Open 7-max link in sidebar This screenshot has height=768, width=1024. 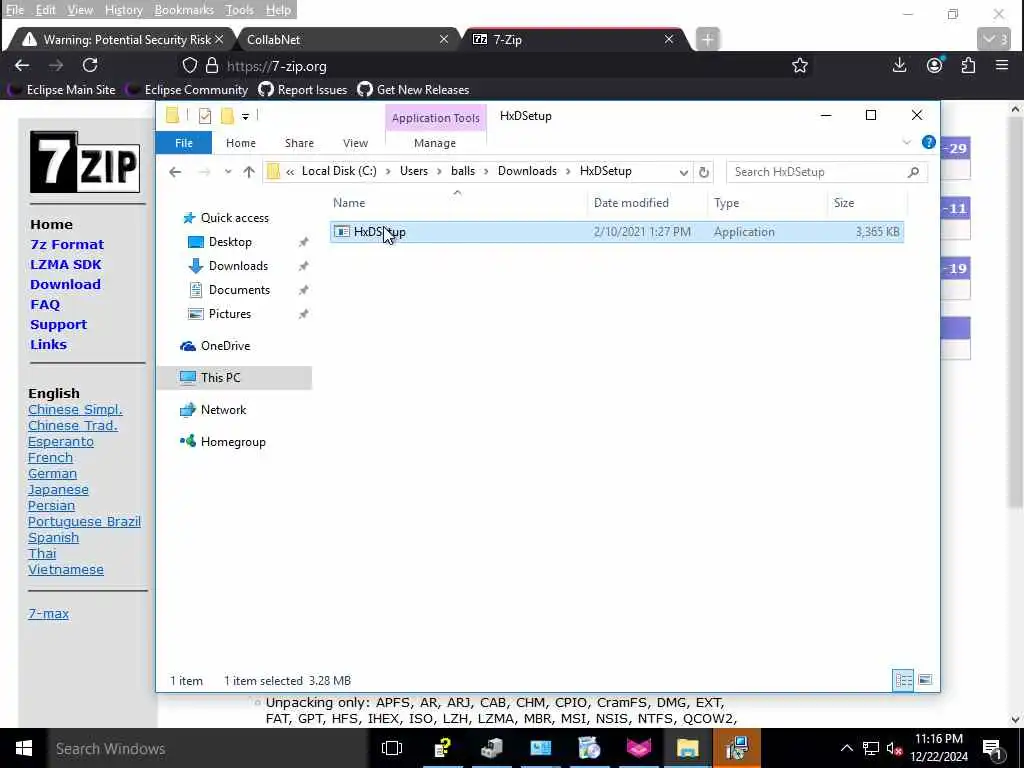(x=48, y=613)
